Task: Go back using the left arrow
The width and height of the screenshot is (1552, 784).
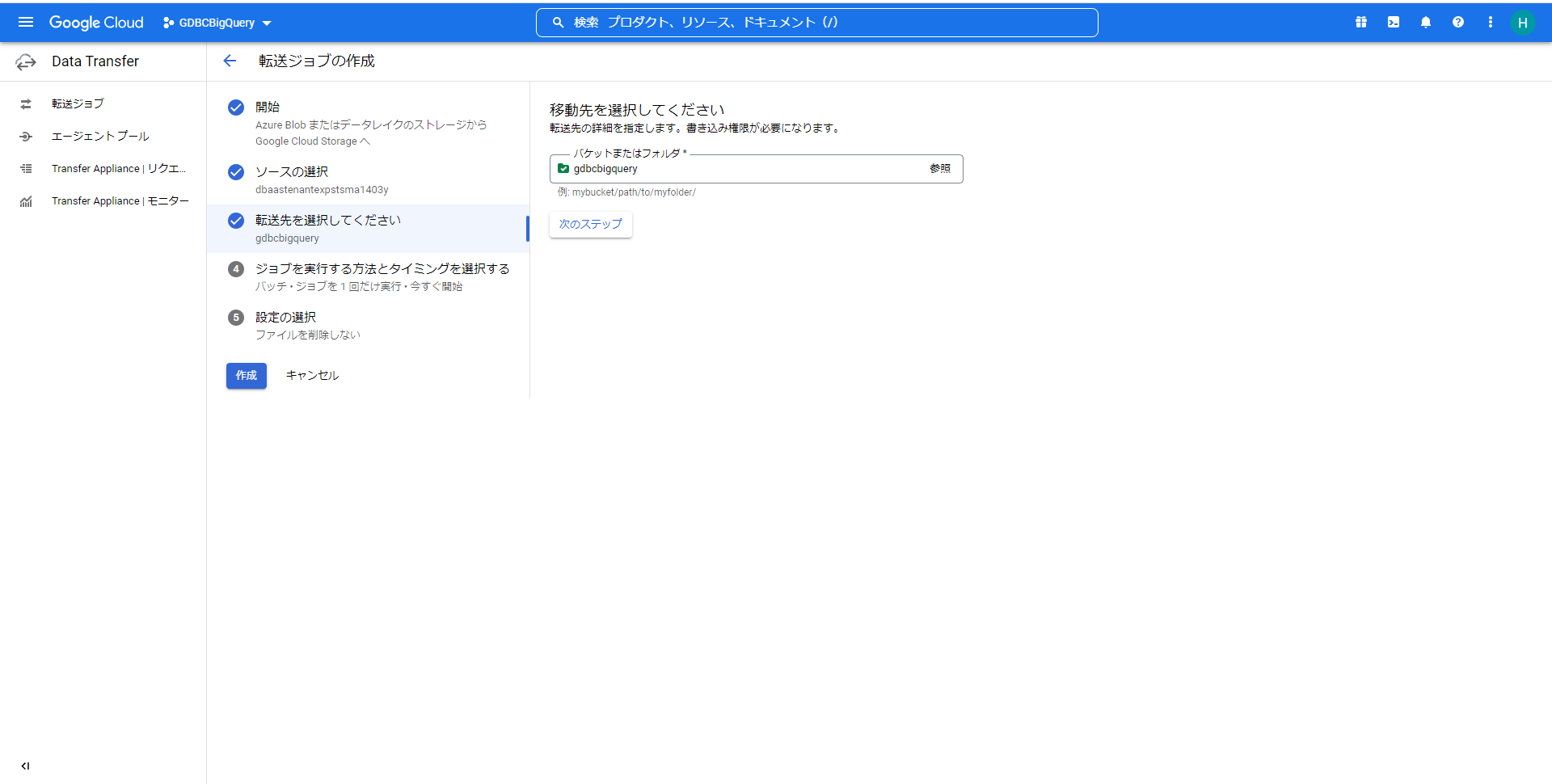Action: coord(230,61)
